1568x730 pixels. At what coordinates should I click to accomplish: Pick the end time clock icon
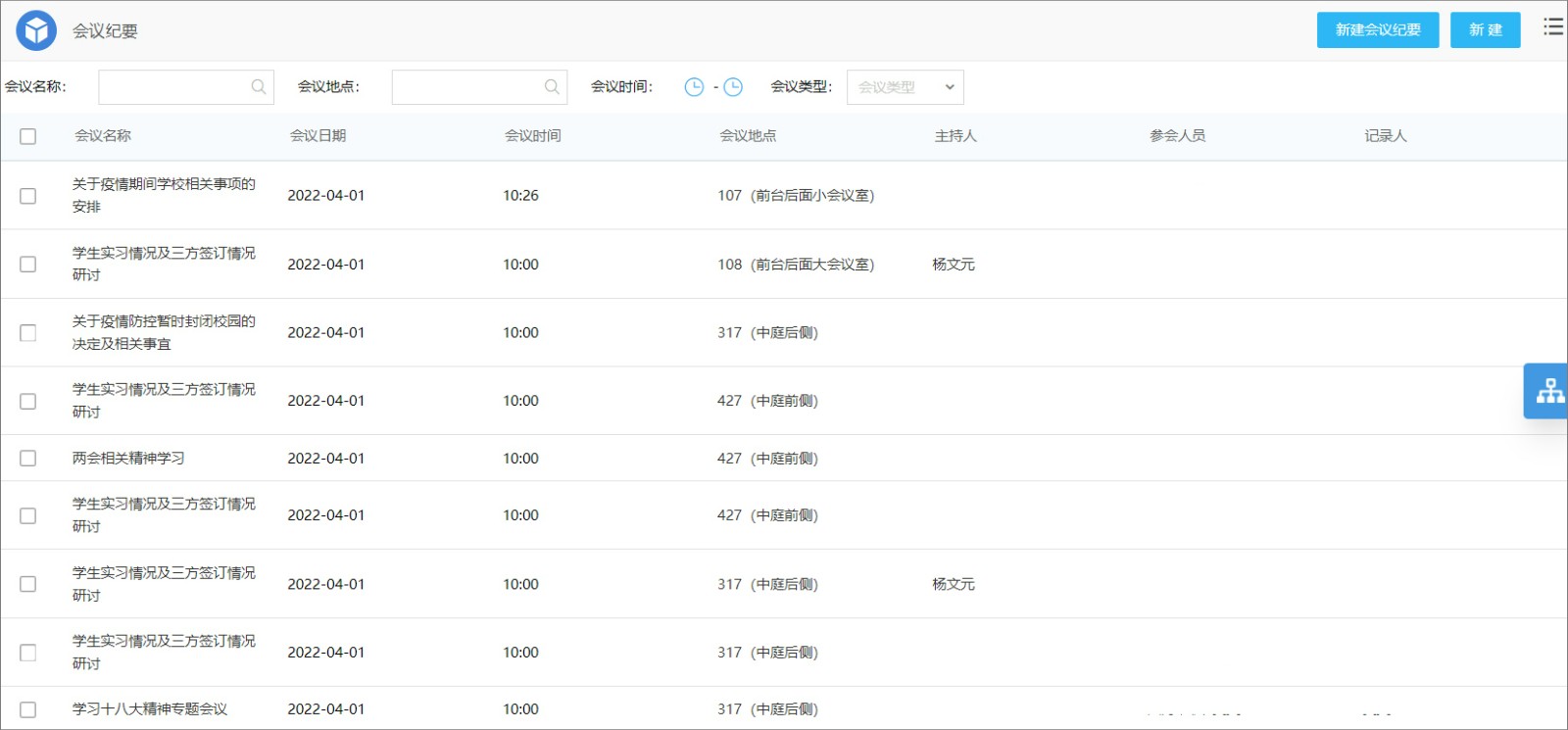pyautogui.click(x=733, y=87)
